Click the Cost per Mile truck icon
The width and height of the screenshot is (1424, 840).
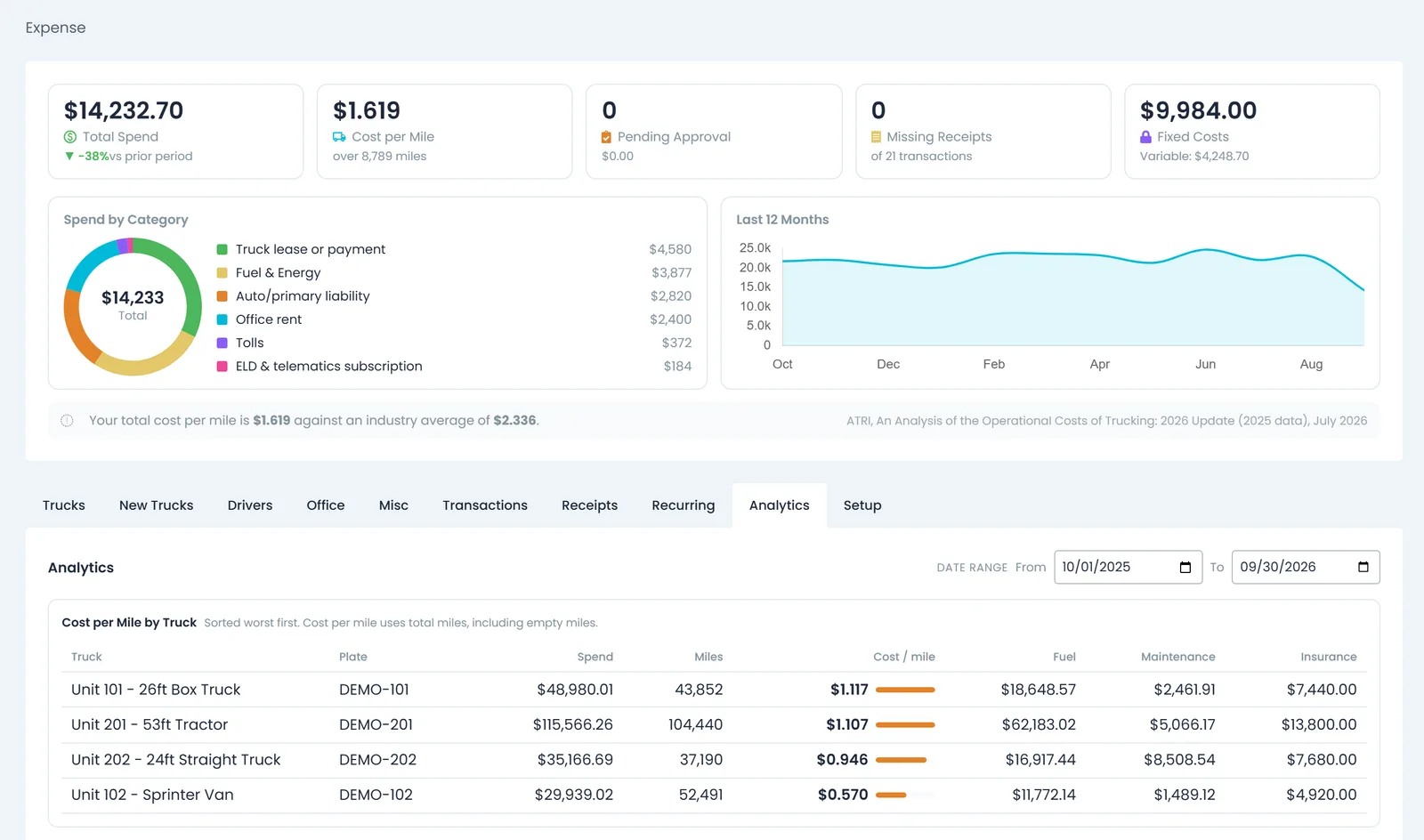coord(339,137)
